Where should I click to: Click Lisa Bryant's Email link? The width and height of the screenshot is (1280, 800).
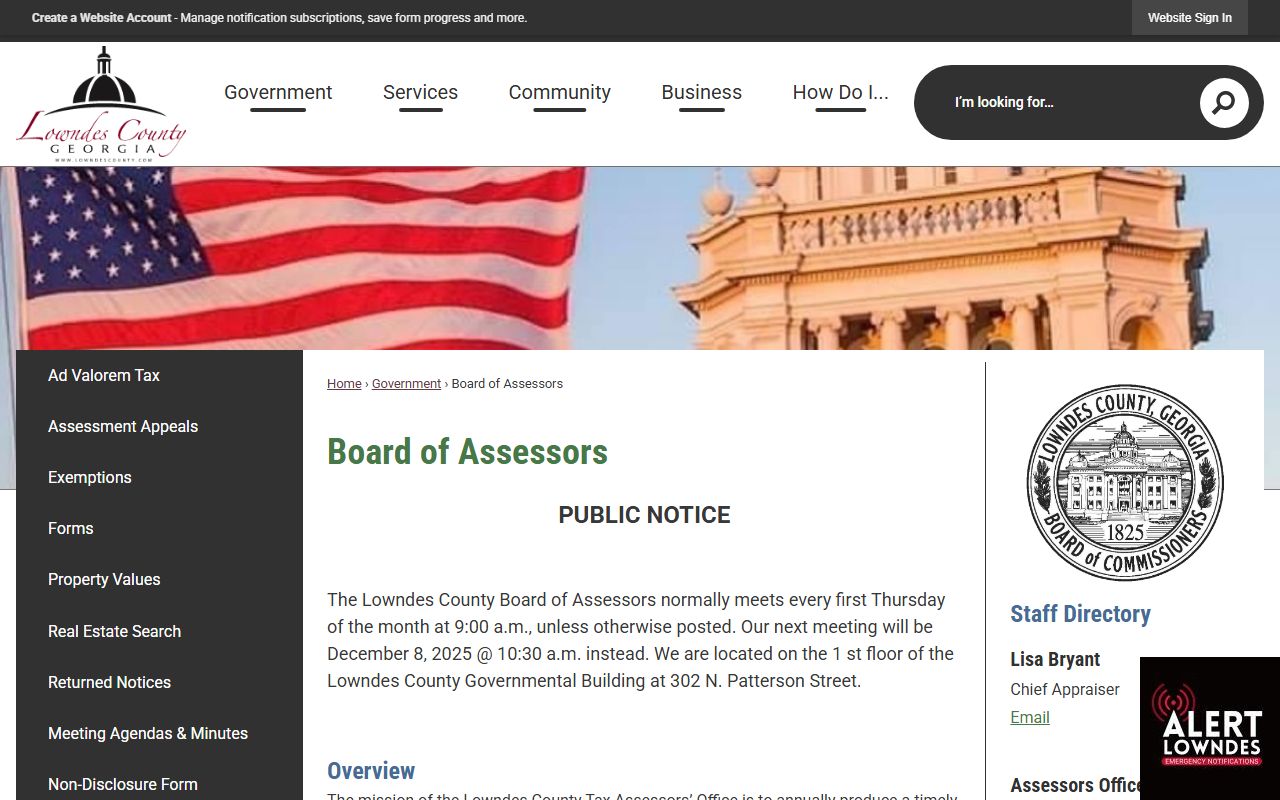point(1029,717)
